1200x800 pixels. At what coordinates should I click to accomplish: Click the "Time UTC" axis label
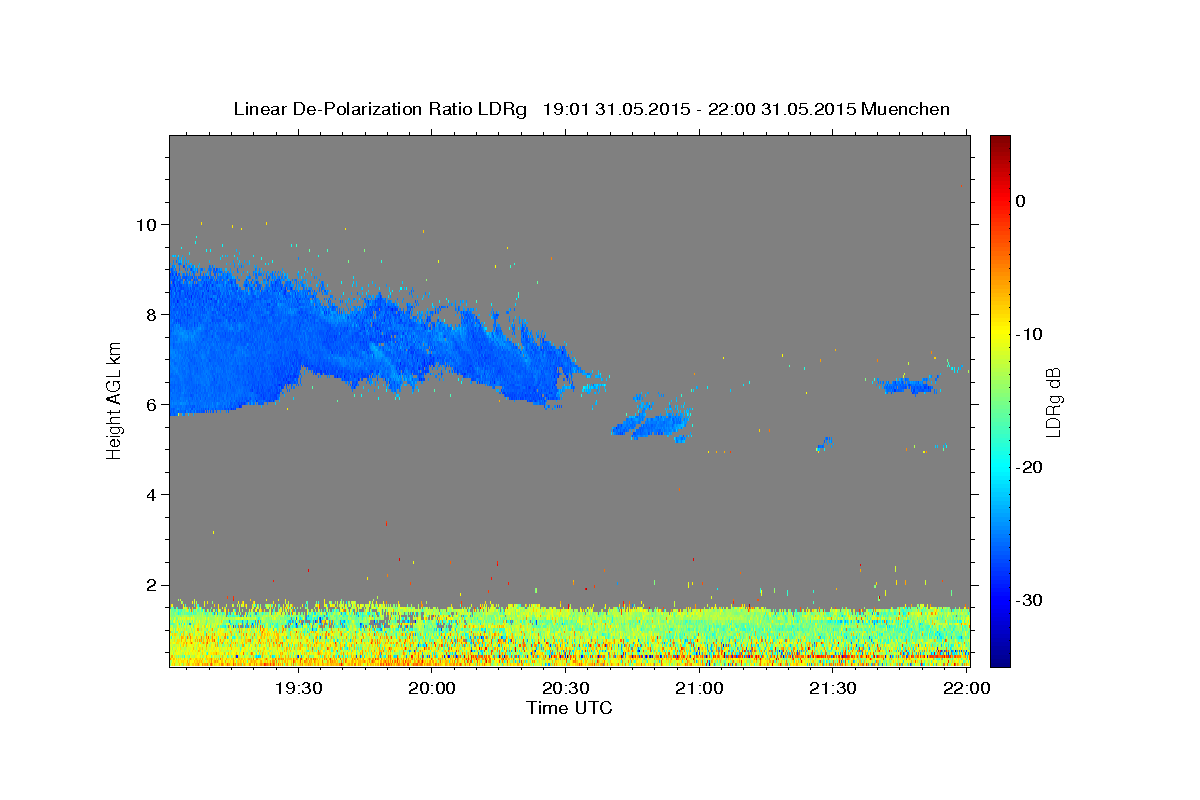569,708
